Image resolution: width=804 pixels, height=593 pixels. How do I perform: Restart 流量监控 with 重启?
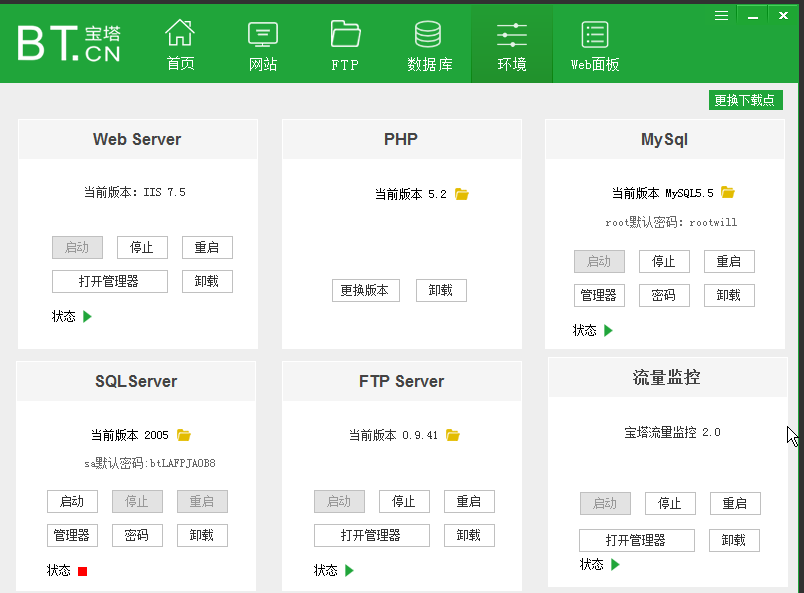point(735,503)
